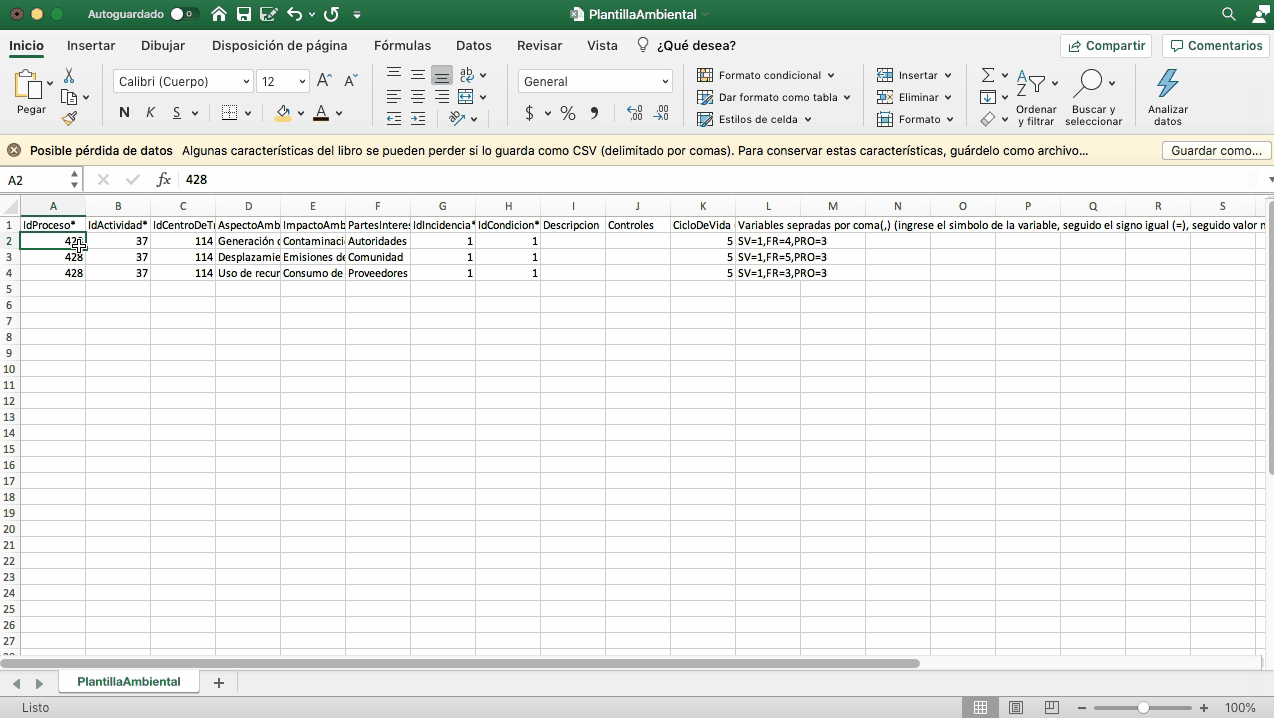The image size is (1274, 718).
Task: Select the PlantillaAmbiental sheet tab
Action: pyautogui.click(x=129, y=682)
